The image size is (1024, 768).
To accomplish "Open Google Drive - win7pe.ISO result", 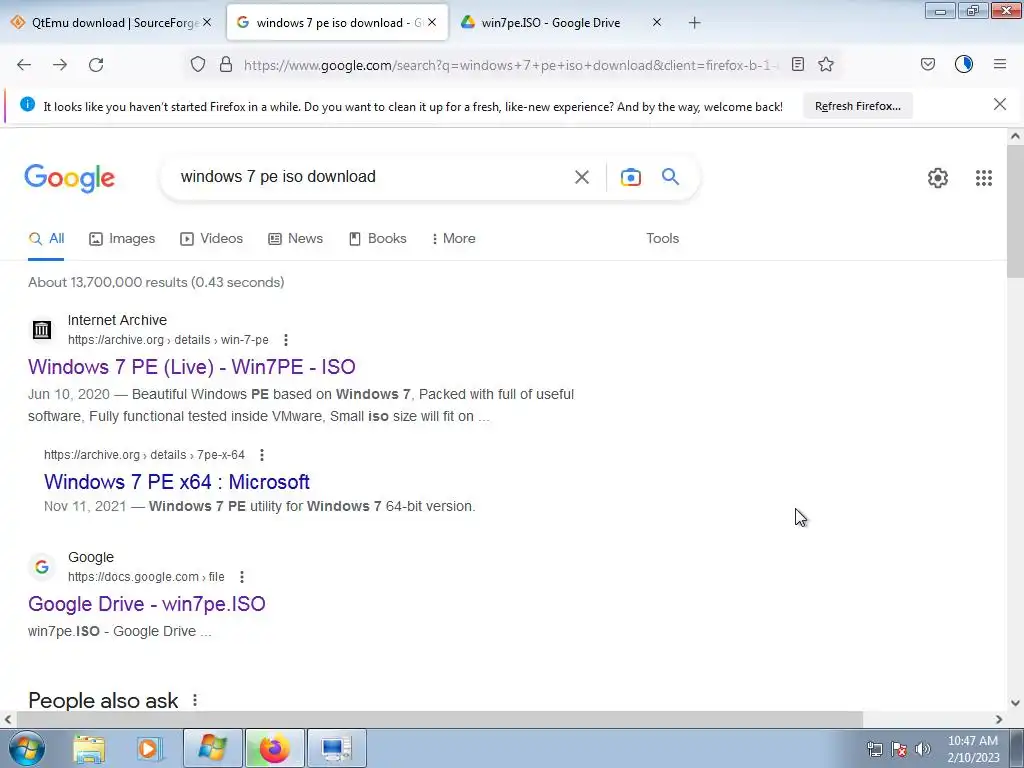I will tap(147, 603).
